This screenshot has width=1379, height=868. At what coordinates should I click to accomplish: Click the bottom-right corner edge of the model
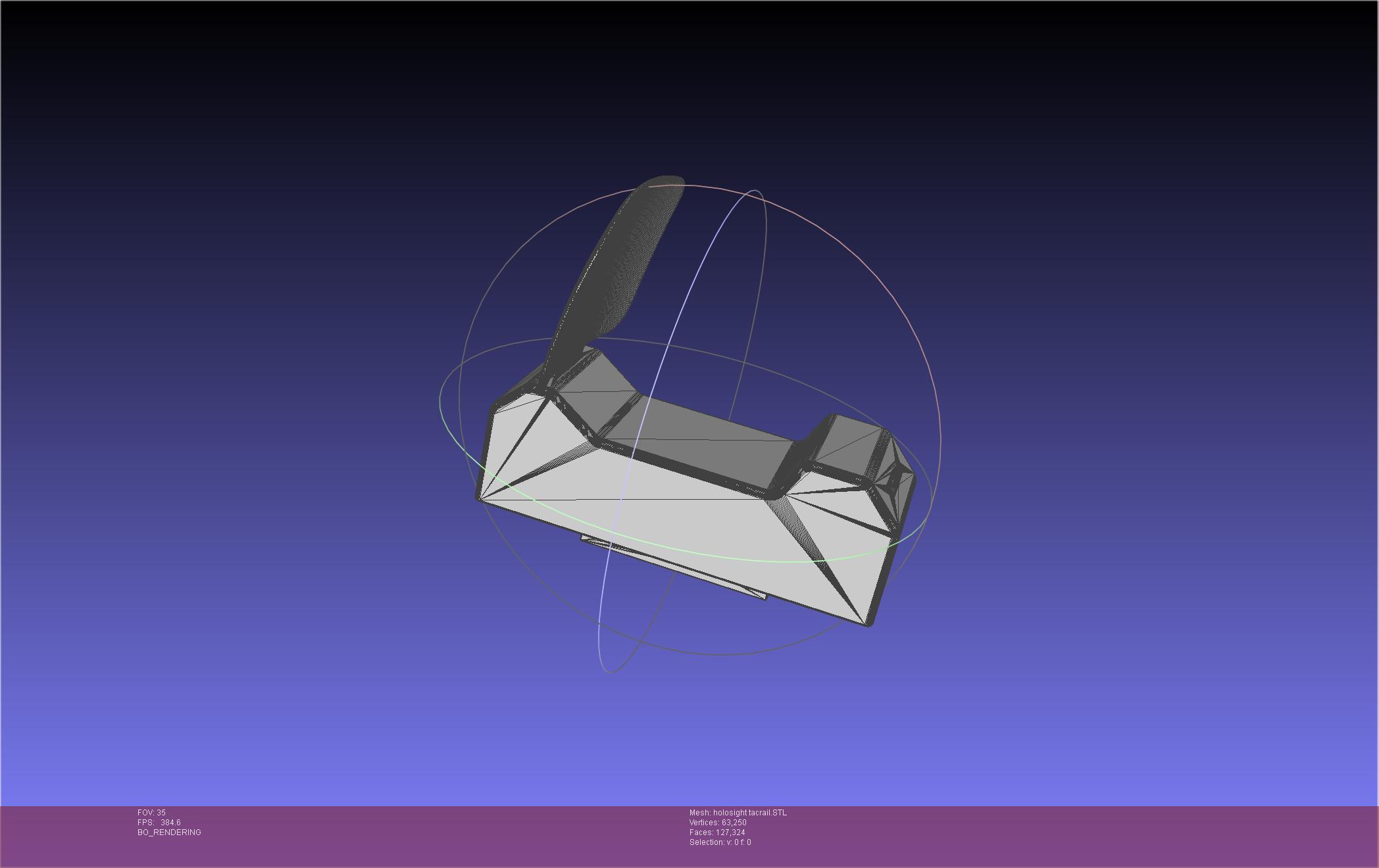tap(870, 623)
